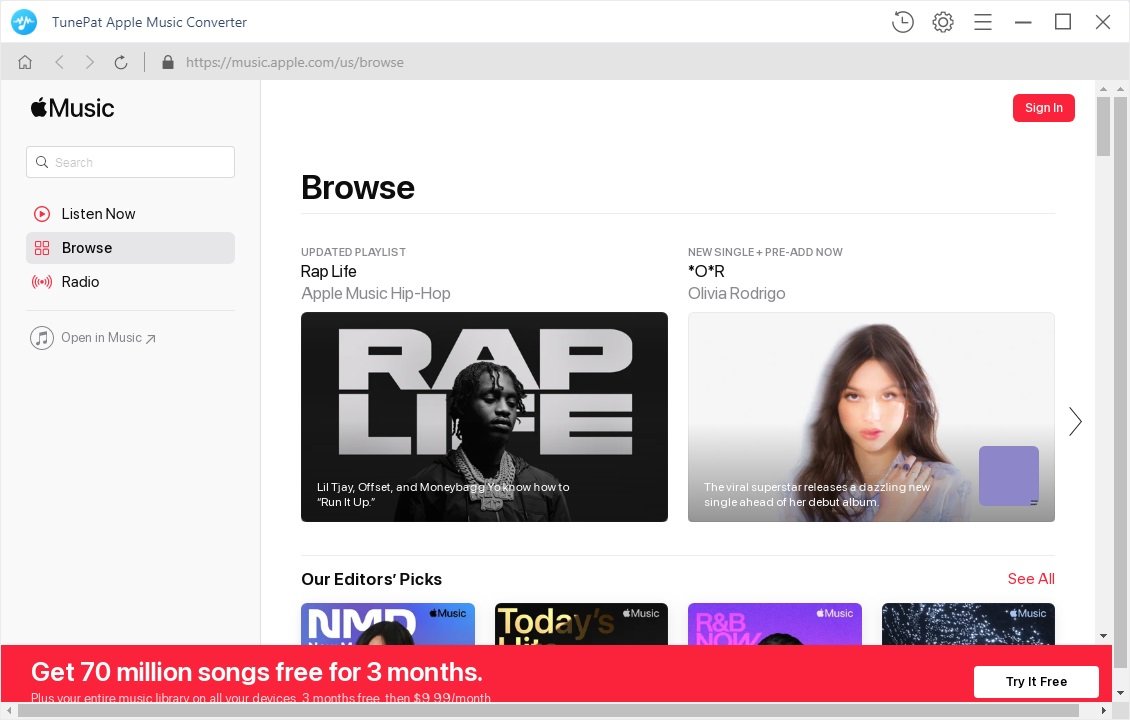Click the UPDATED PLAYLIST label

(353, 252)
